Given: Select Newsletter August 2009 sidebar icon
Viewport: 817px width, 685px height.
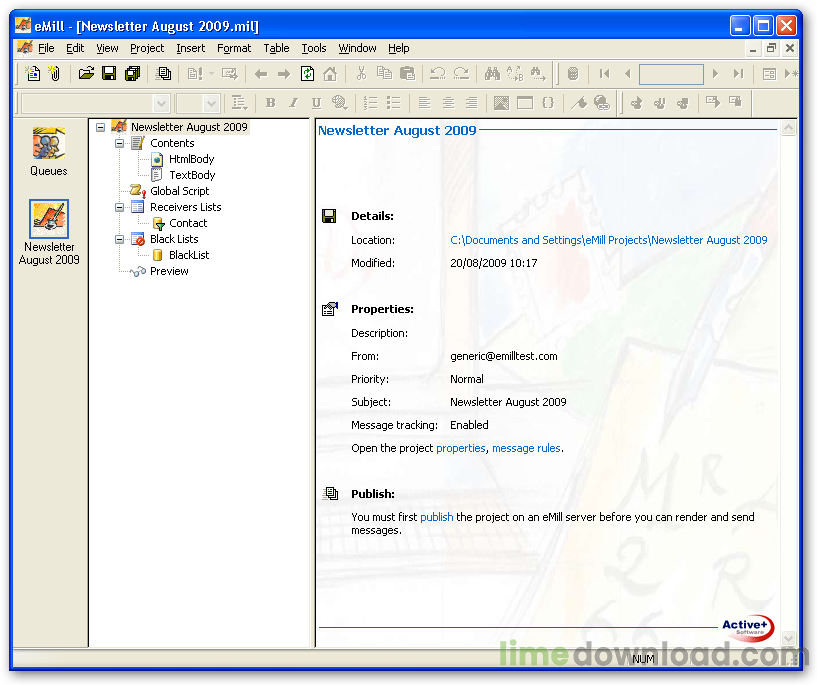Looking at the screenshot, I should coord(49,232).
